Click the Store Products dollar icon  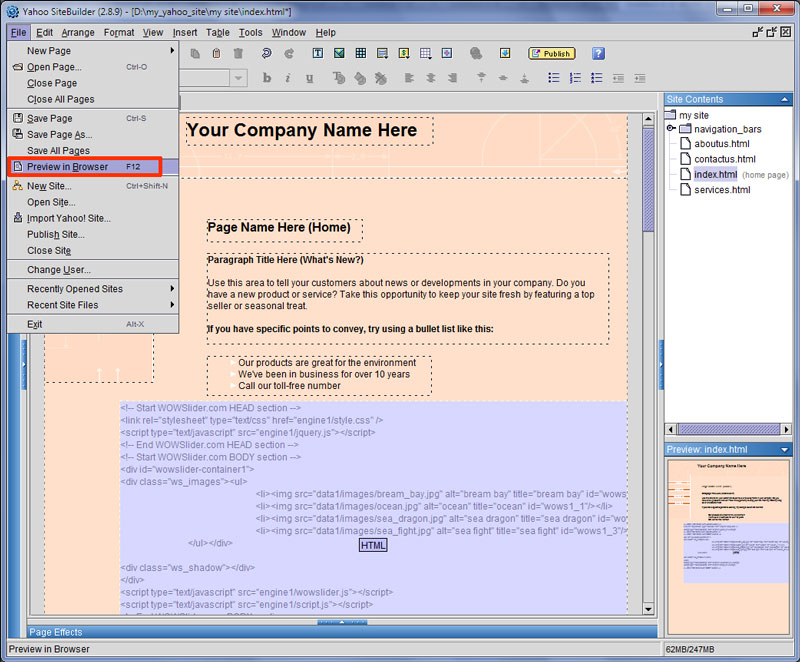(x=404, y=54)
